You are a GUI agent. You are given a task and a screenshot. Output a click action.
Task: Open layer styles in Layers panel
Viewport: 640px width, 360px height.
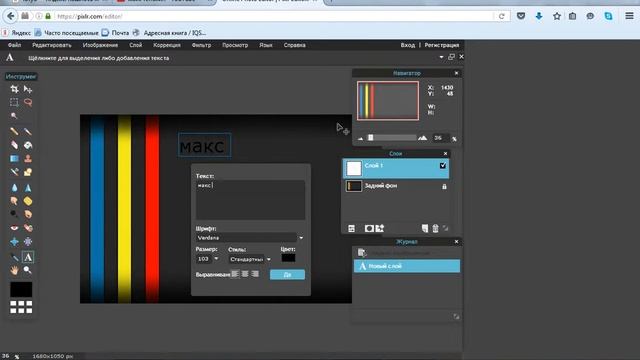click(380, 229)
